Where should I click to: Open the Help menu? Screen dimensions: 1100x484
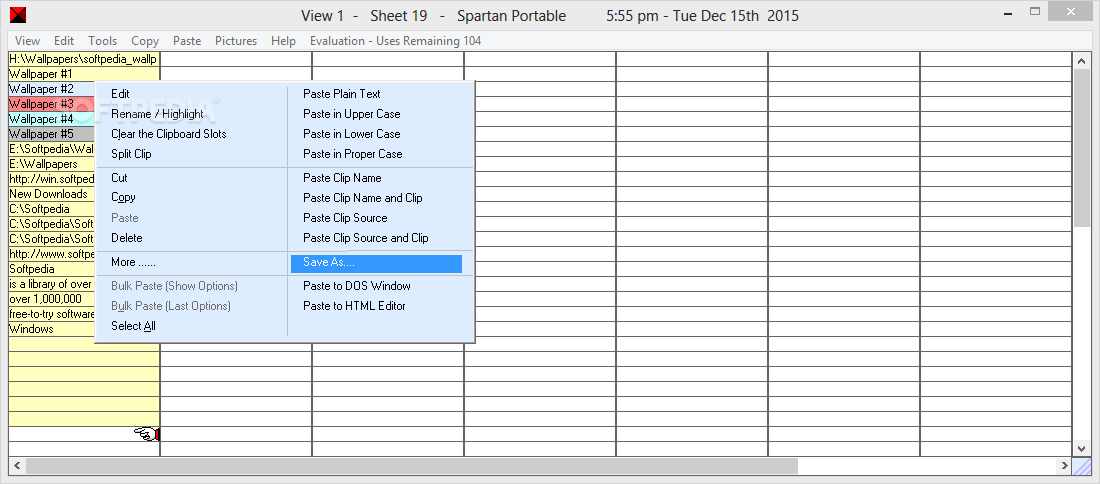point(283,41)
